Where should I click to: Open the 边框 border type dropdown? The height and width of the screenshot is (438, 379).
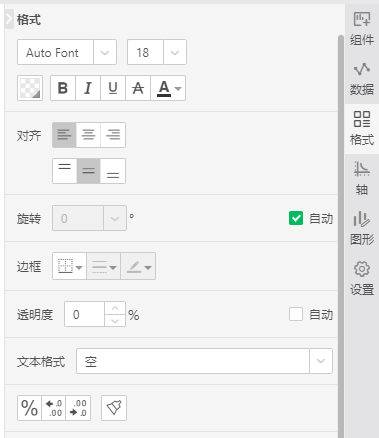(x=70, y=266)
